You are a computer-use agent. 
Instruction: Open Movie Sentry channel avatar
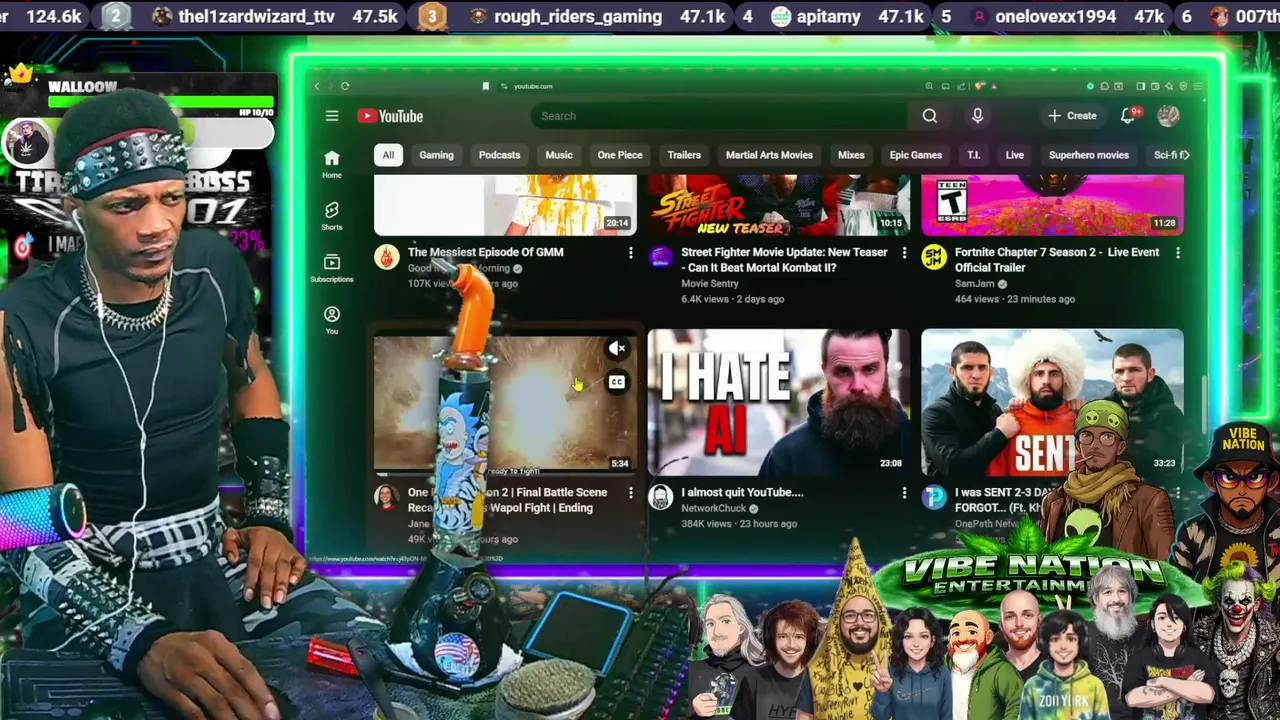click(660, 256)
